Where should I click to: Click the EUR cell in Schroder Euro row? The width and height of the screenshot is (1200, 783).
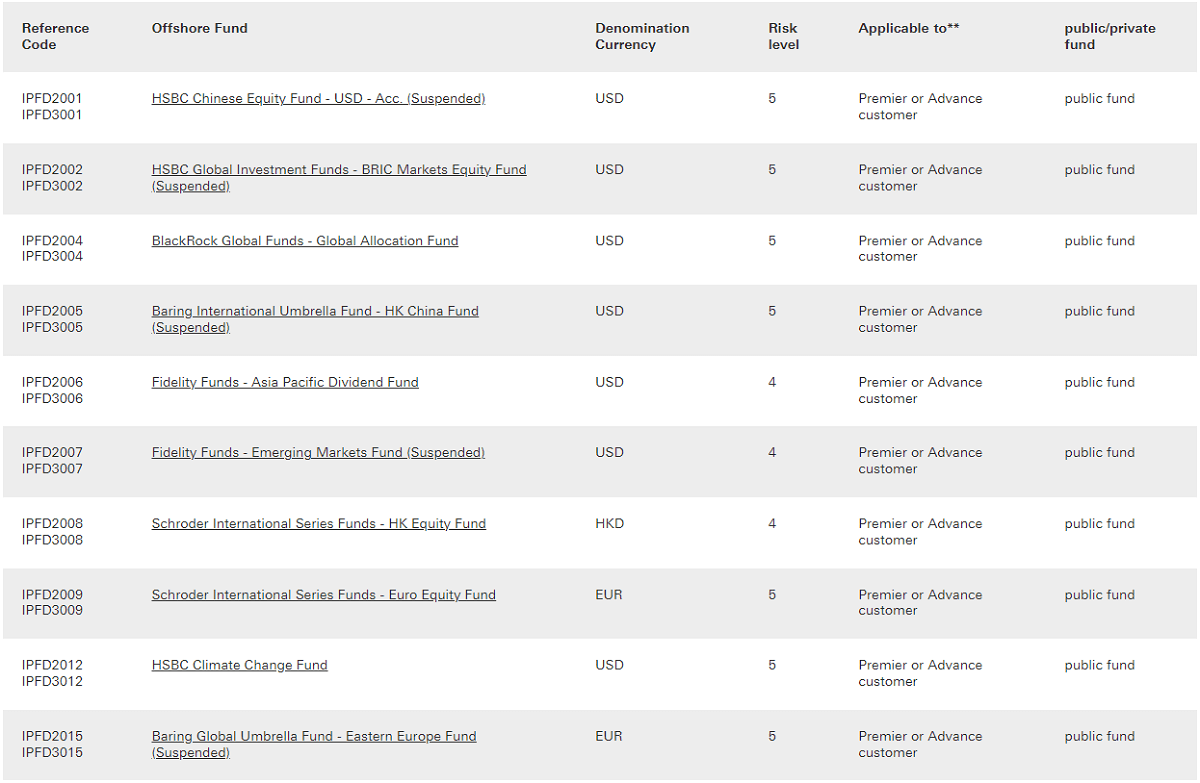(x=608, y=595)
